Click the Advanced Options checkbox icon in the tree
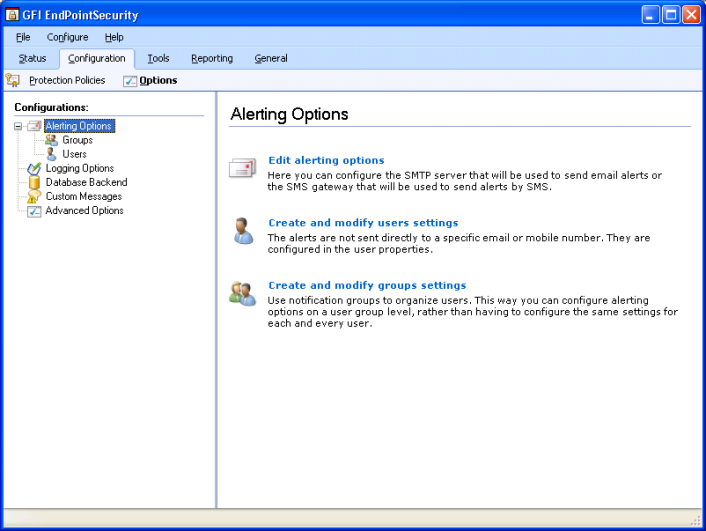This screenshot has height=531, width=706. click(34, 211)
